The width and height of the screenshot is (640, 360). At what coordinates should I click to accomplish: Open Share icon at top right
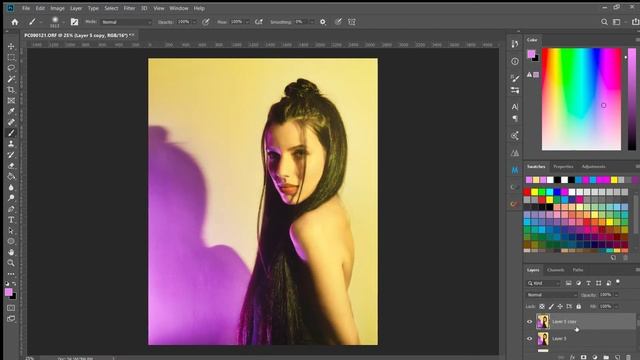[636, 22]
